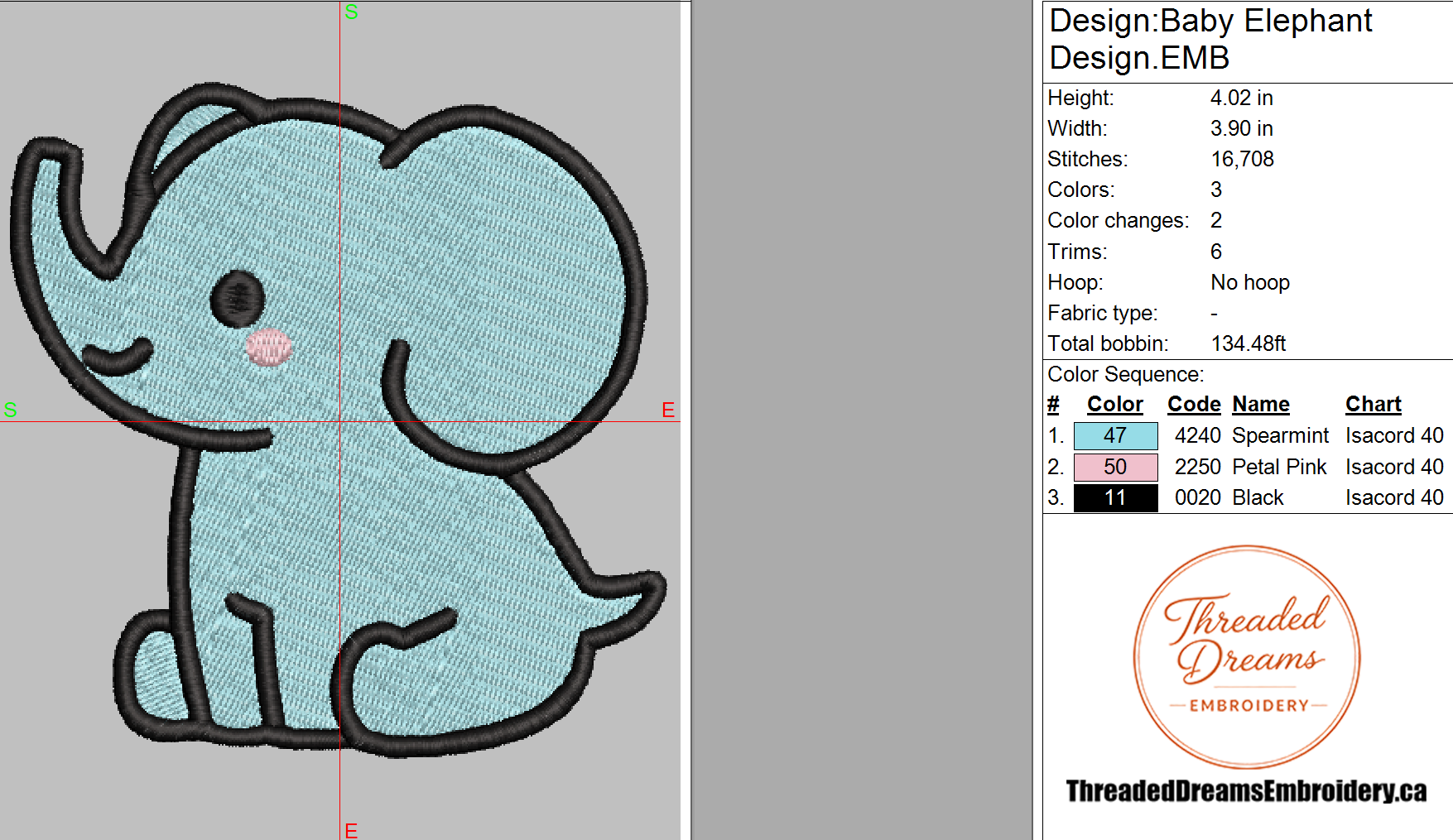The height and width of the screenshot is (840, 1453).
Task: Click the Isacord 40 chart in Spearmint row
Action: pos(1394,435)
